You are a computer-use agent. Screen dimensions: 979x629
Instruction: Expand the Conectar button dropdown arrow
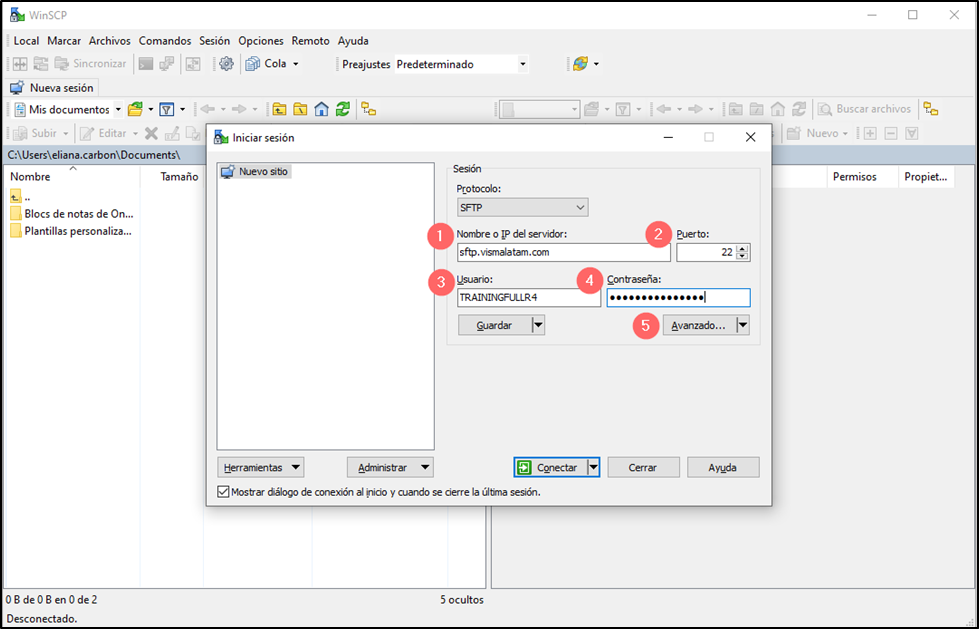click(593, 467)
